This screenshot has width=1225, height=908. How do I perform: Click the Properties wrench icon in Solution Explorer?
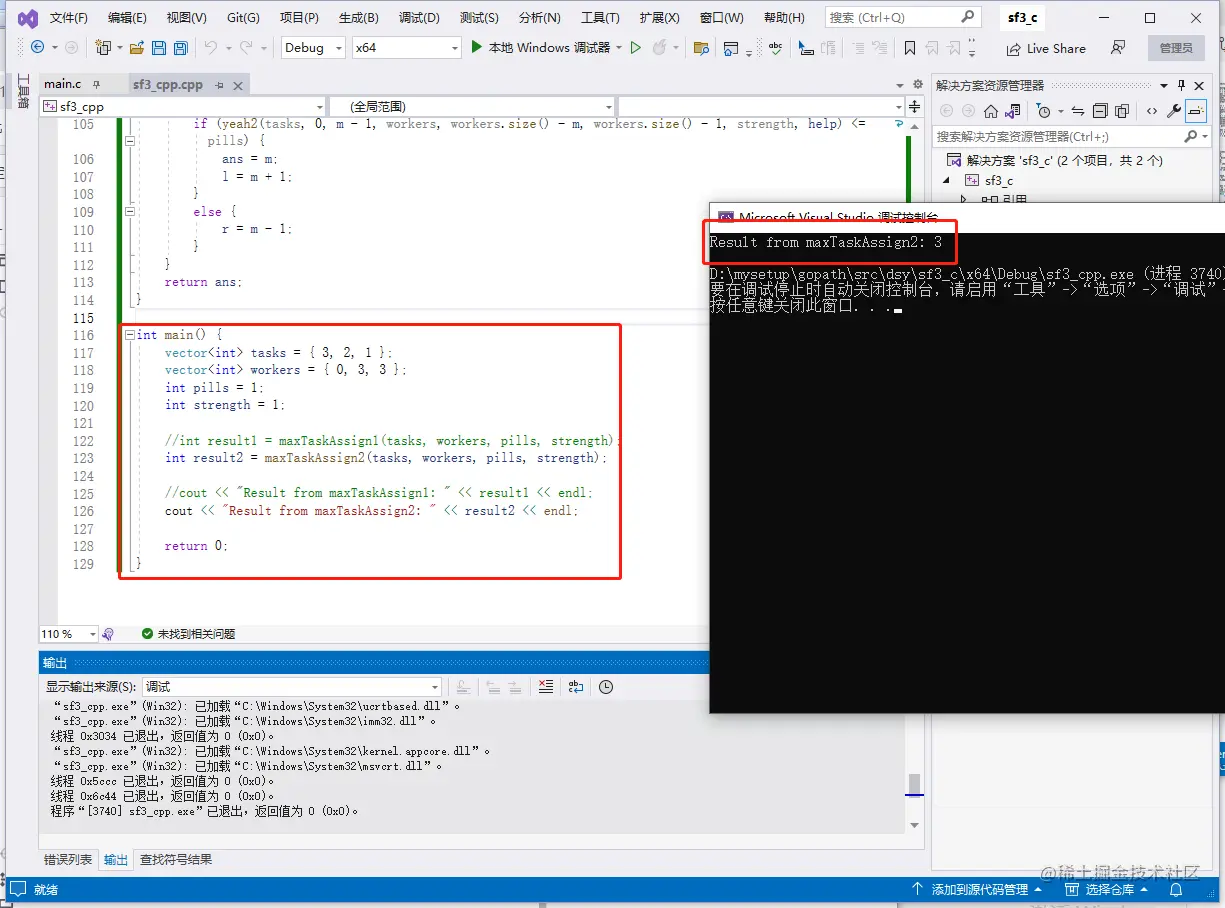(x=1174, y=111)
